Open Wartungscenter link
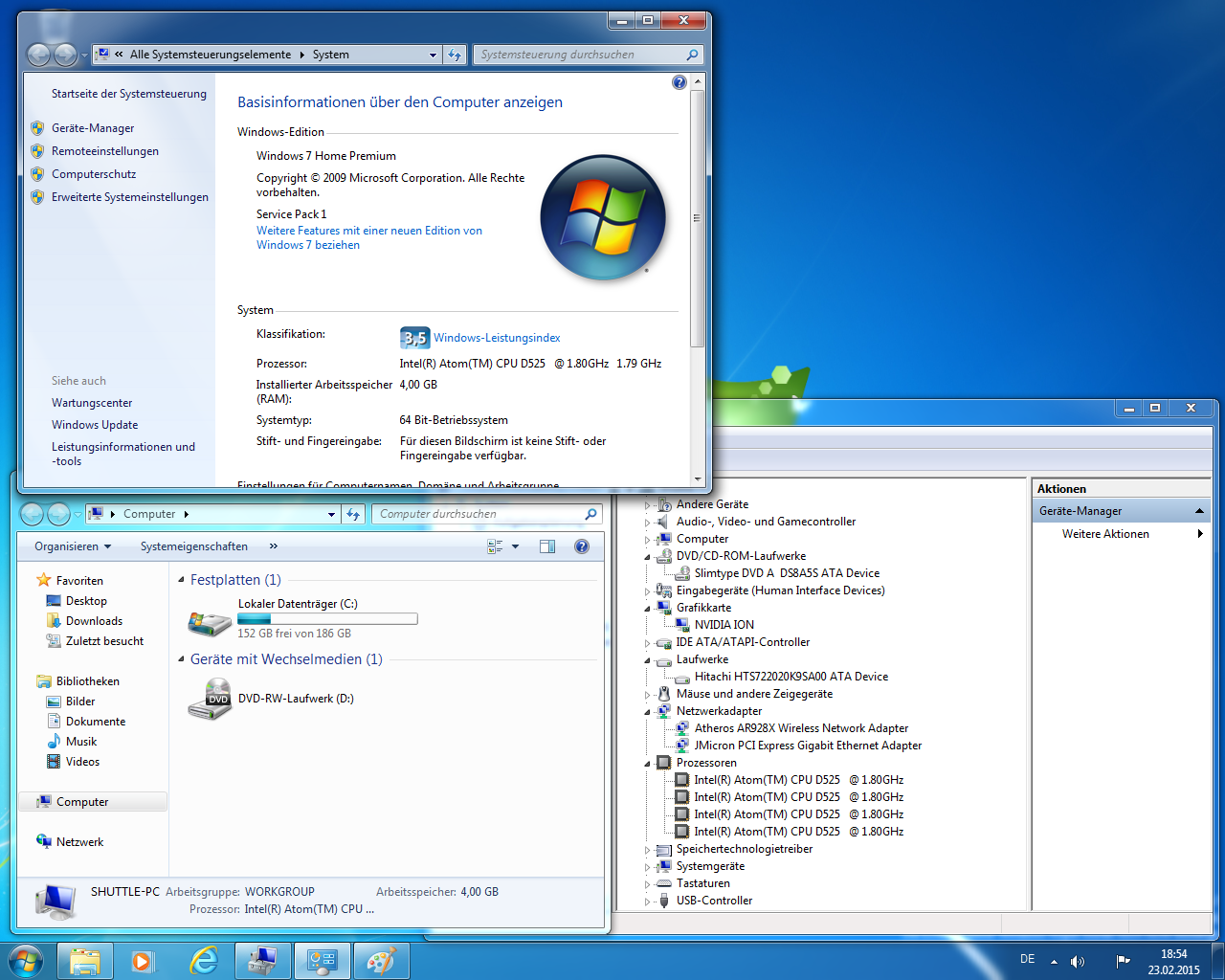1225x980 pixels. point(92,403)
